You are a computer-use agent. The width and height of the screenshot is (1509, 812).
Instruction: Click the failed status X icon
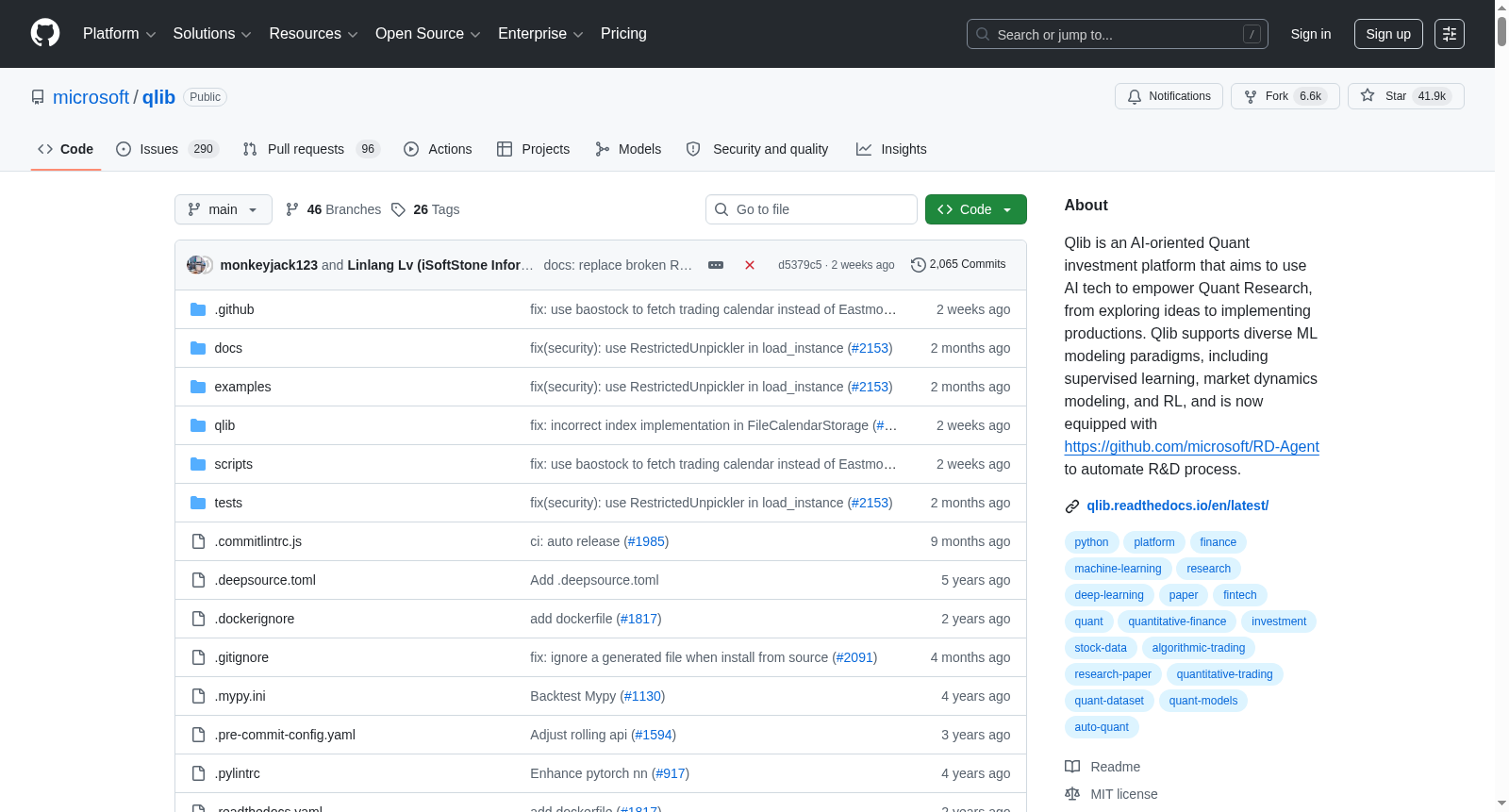[750, 265]
